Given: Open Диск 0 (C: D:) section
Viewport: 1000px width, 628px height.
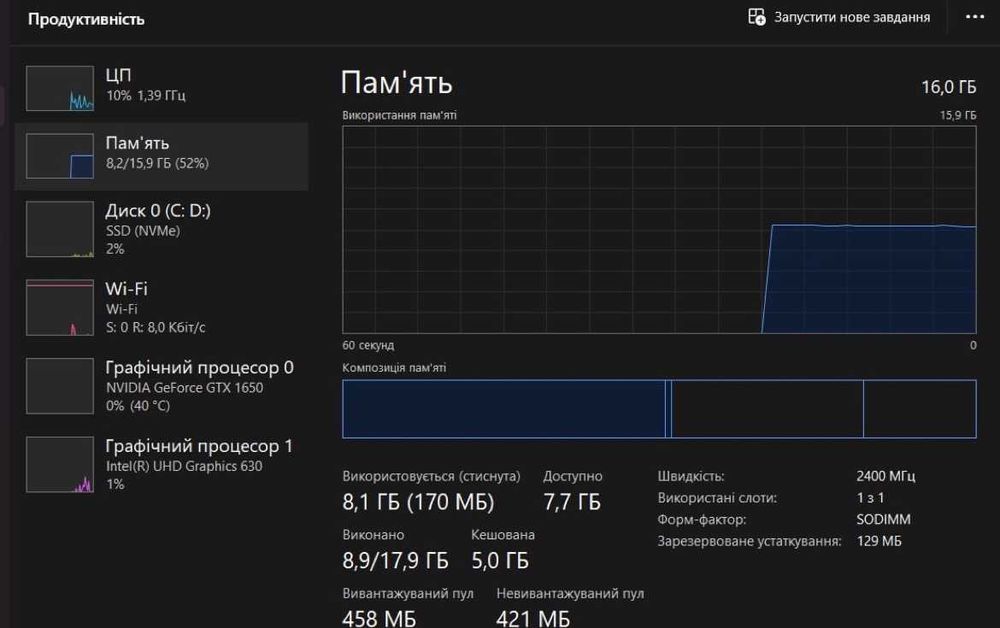Looking at the screenshot, I should [x=161, y=229].
